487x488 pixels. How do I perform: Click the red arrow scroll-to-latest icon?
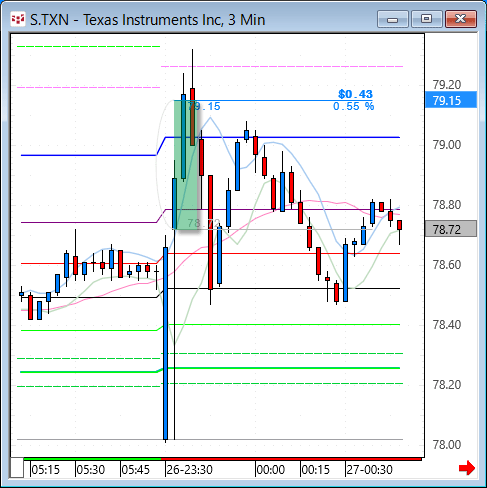[x=467, y=468]
